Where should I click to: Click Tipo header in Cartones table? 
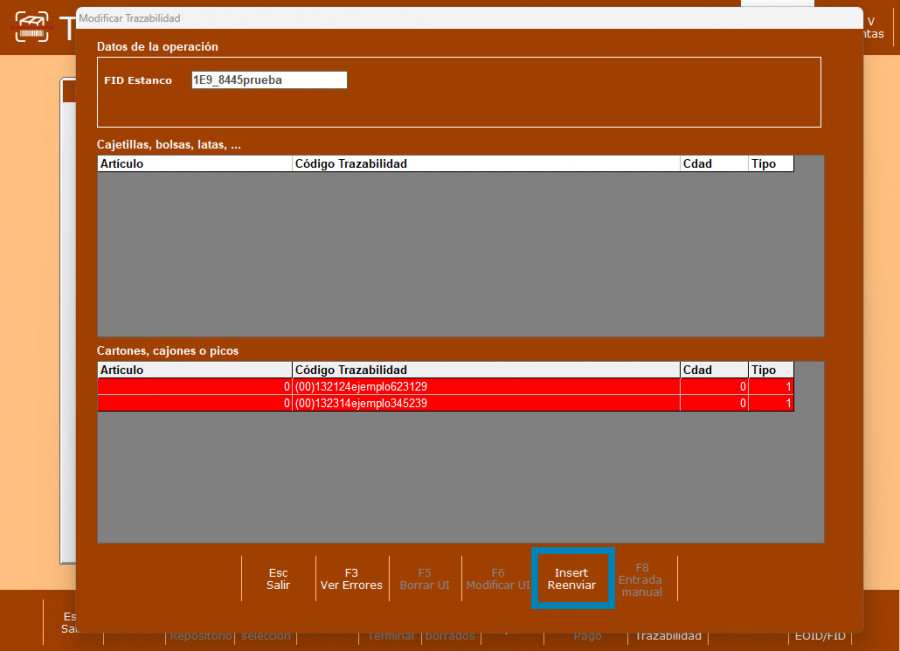[x=770, y=370]
